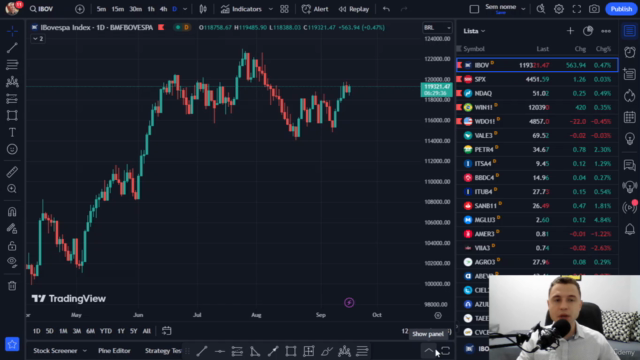
Task: Open the select layout square icon
Action: (x=474, y=9)
